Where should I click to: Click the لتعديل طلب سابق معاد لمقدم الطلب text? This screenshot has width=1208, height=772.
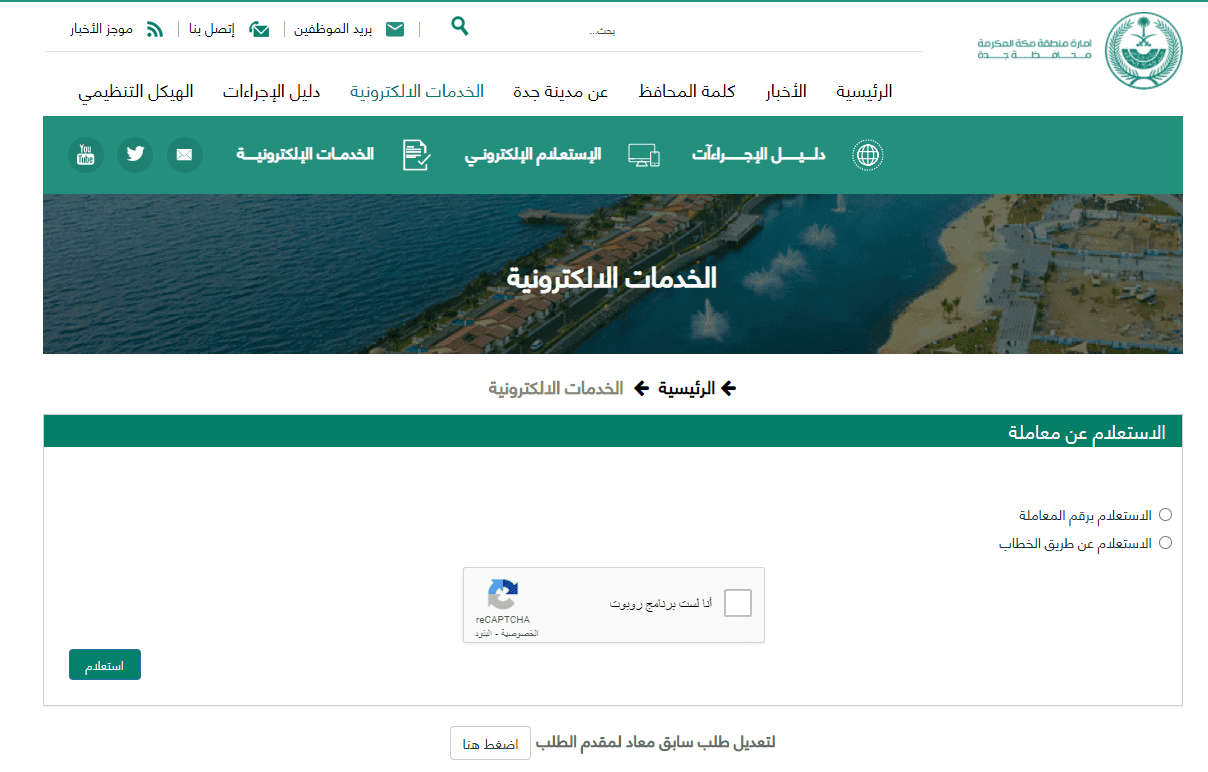(x=656, y=743)
